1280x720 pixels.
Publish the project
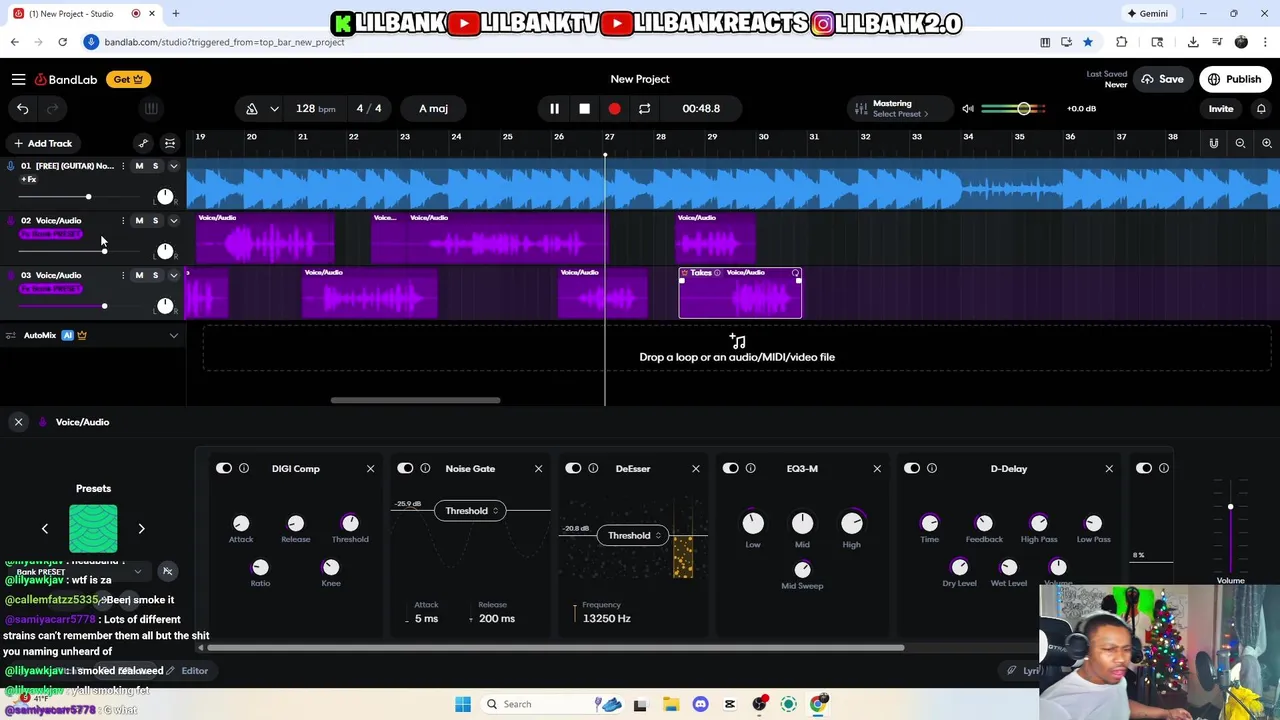pos(1235,79)
